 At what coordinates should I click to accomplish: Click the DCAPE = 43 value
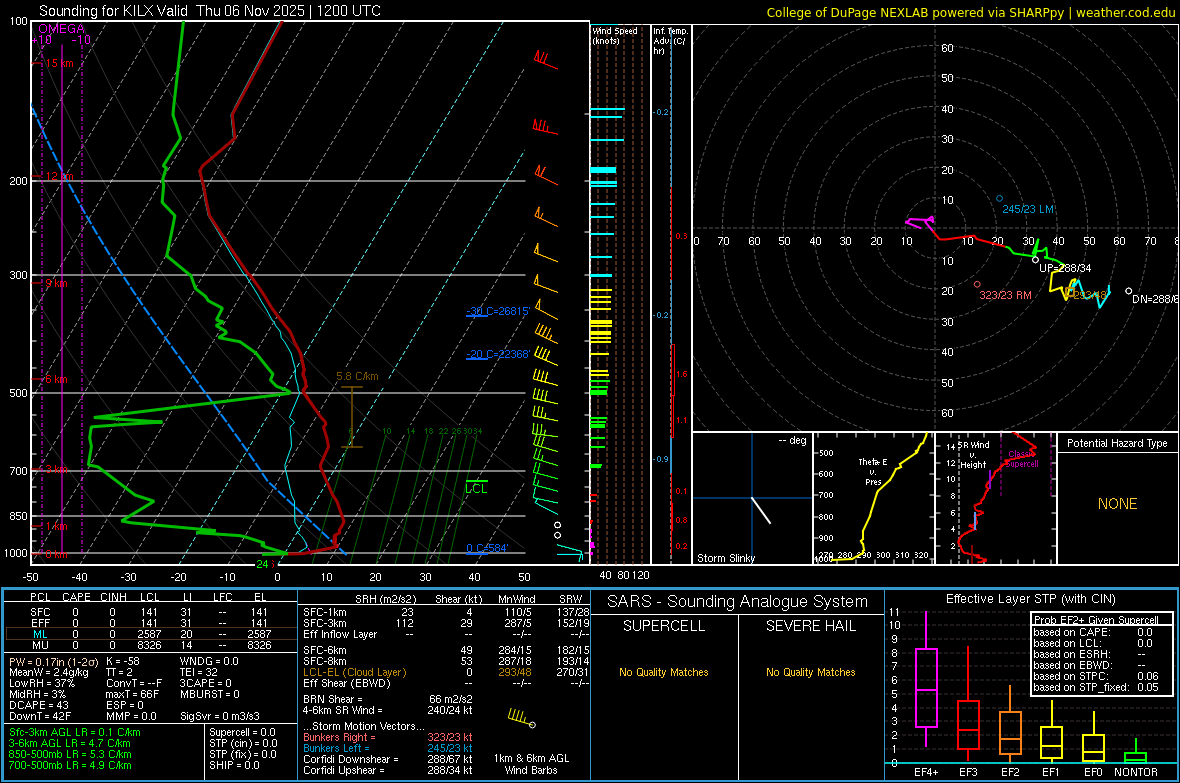tap(39, 705)
